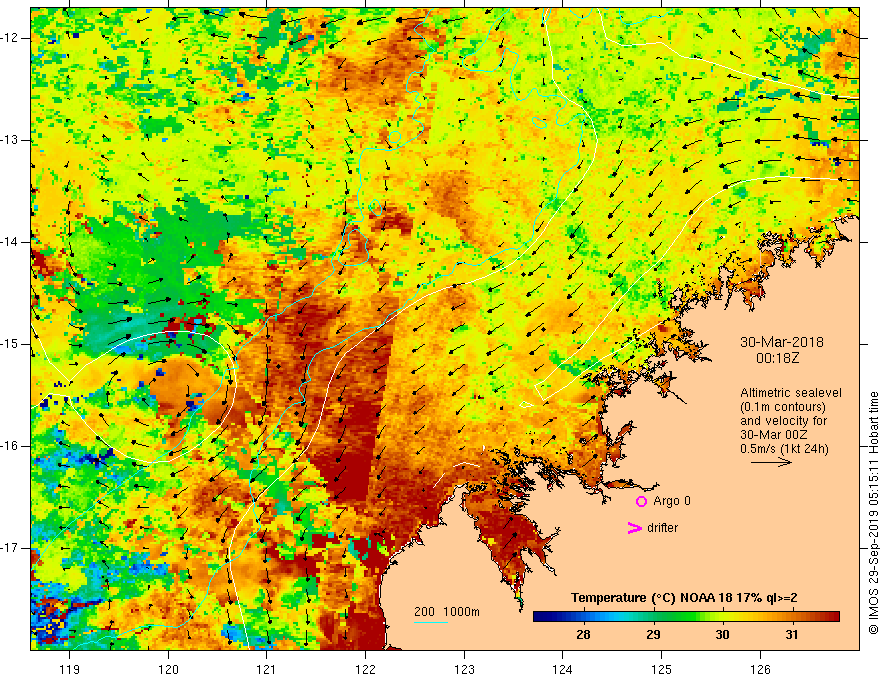880x680 pixels.
Task: Click the temperature color scale bar
Action: 686,617
